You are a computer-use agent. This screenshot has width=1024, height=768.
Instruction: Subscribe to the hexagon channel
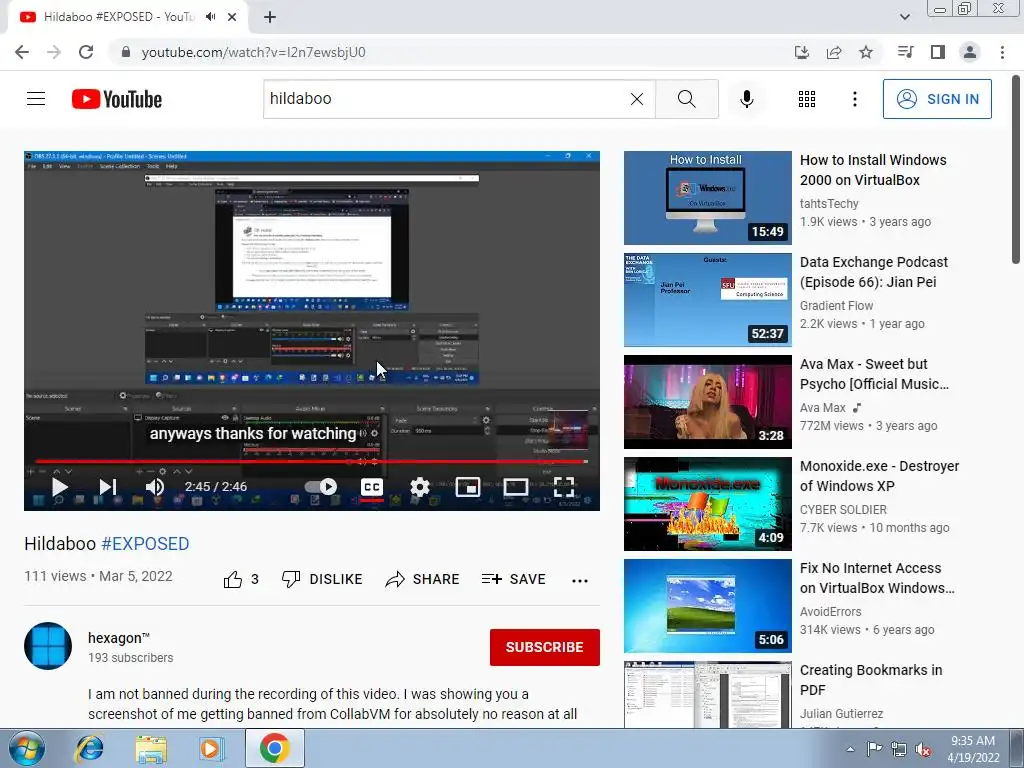pos(545,647)
